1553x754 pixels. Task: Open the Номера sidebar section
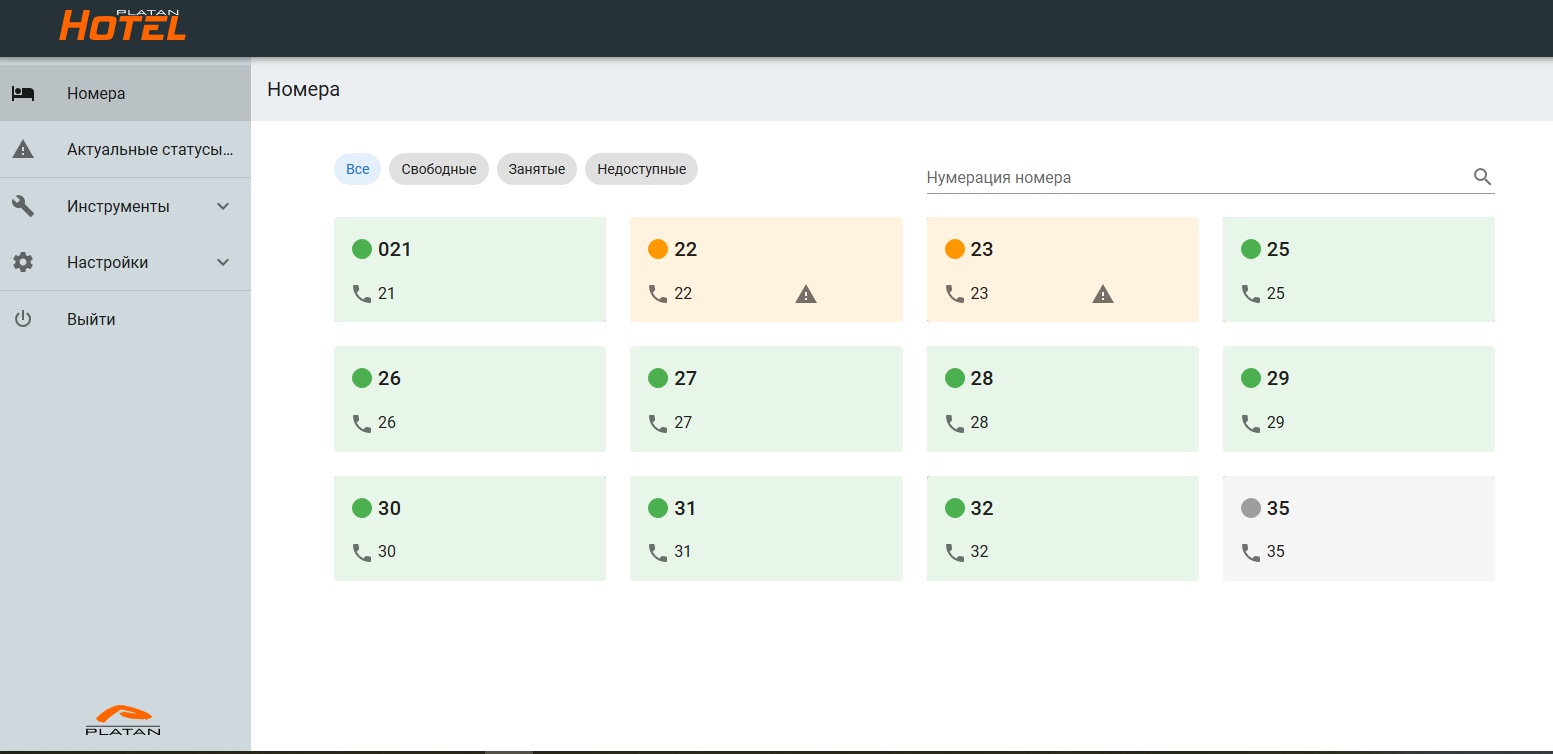pyautogui.click(x=125, y=93)
